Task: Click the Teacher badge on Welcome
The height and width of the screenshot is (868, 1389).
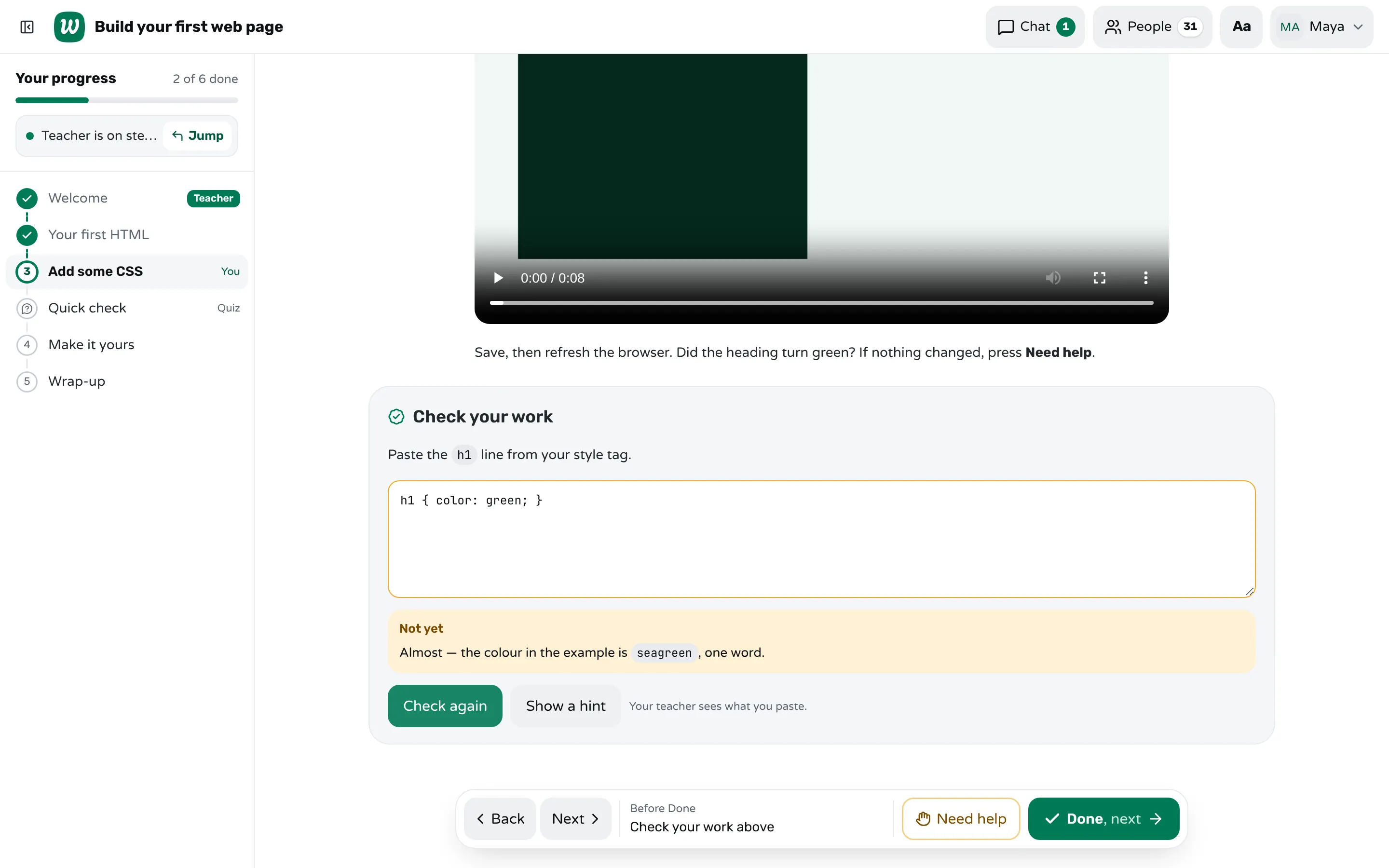Action: pos(213,199)
